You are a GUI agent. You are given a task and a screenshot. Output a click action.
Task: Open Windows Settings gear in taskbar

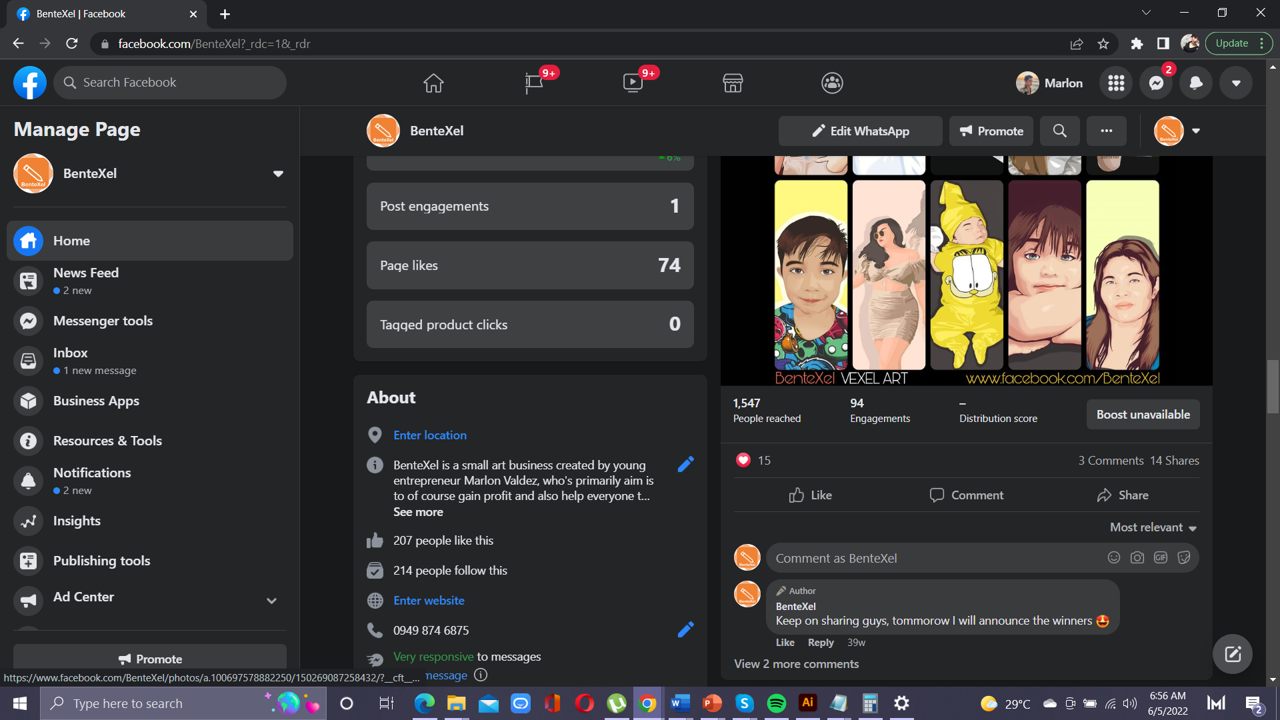[902, 704]
